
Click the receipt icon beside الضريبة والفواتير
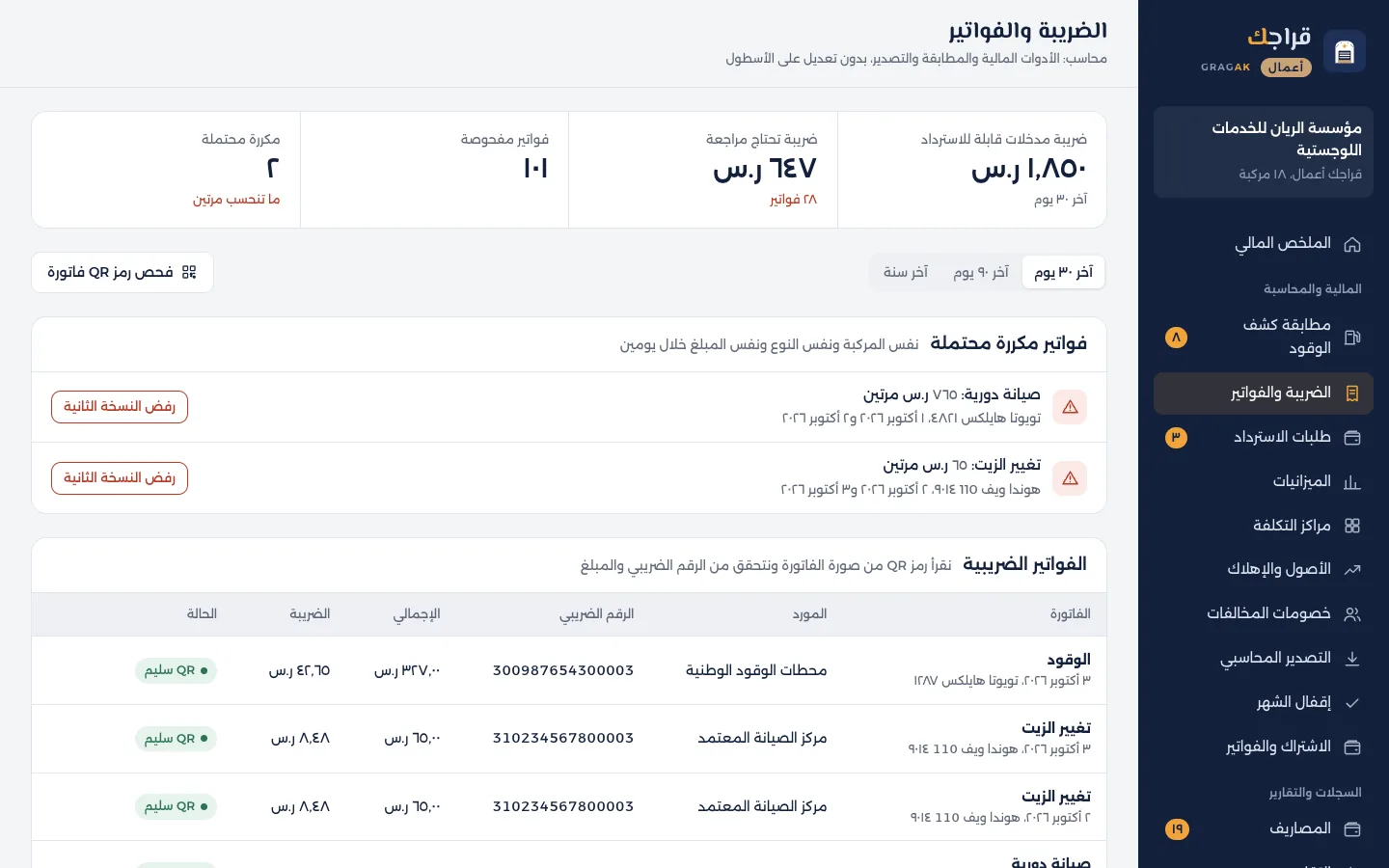click(x=1352, y=393)
